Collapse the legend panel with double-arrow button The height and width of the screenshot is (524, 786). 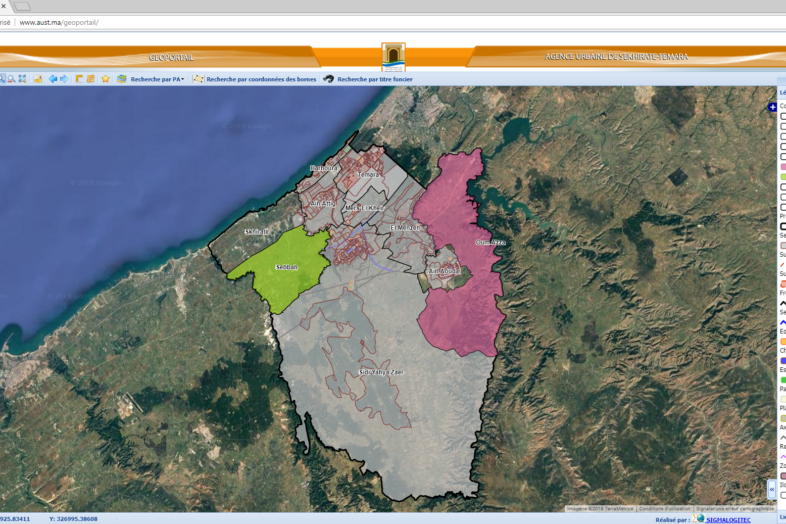click(x=772, y=489)
